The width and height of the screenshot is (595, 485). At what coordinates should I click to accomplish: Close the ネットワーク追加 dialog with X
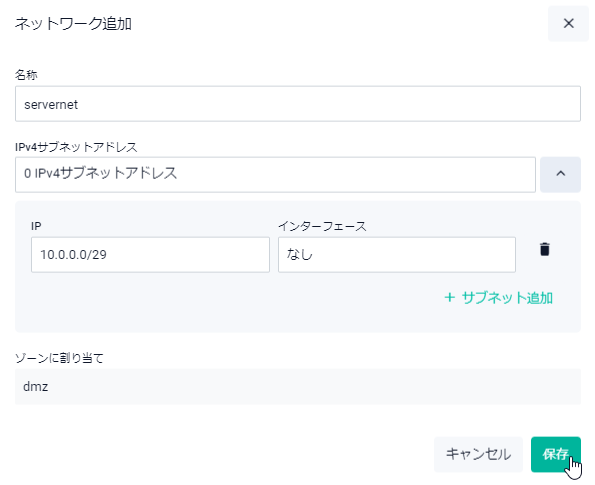(568, 24)
